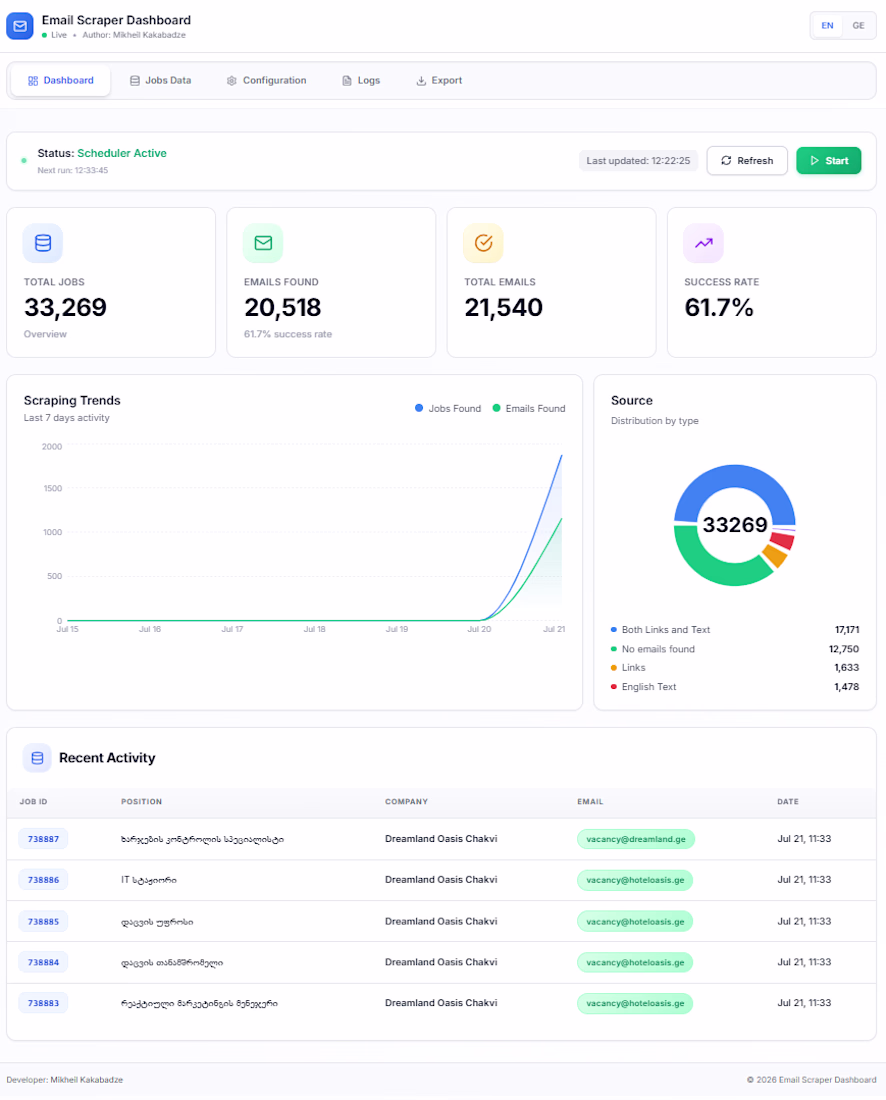Click the DATE column header
This screenshot has width=886, height=1100.
pyautogui.click(x=788, y=802)
